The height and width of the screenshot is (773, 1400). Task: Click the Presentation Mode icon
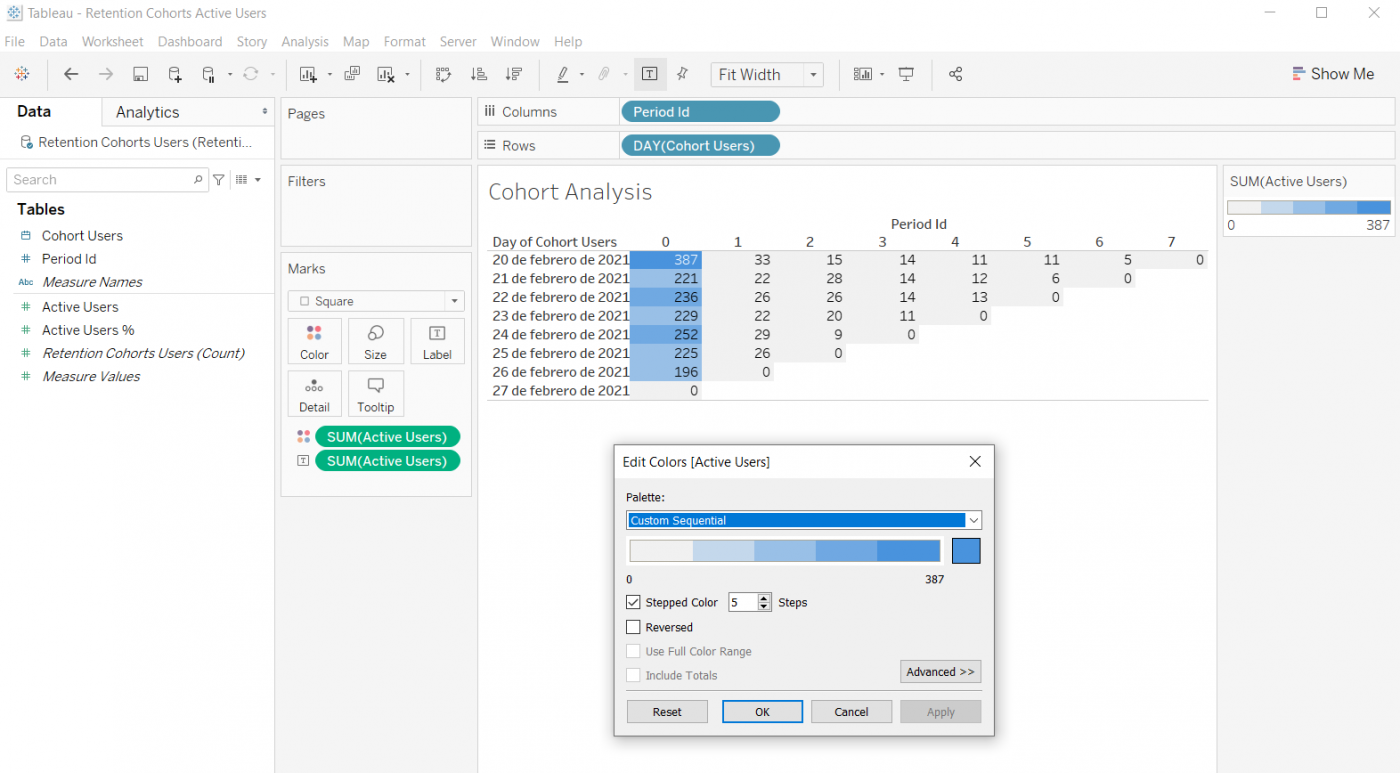click(x=906, y=74)
